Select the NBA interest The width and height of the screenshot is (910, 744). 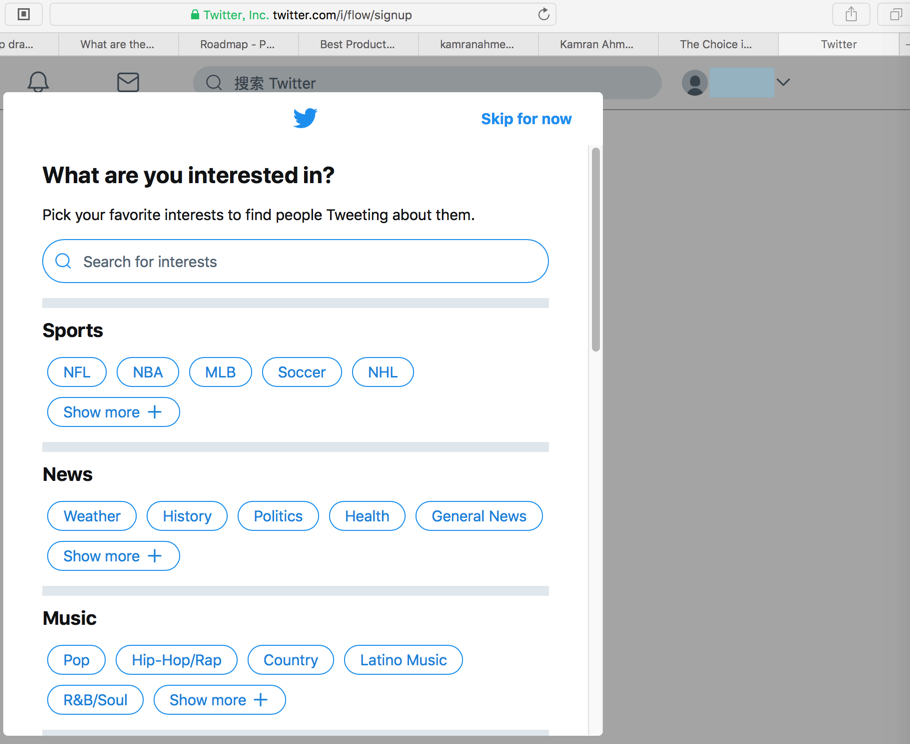[147, 372]
